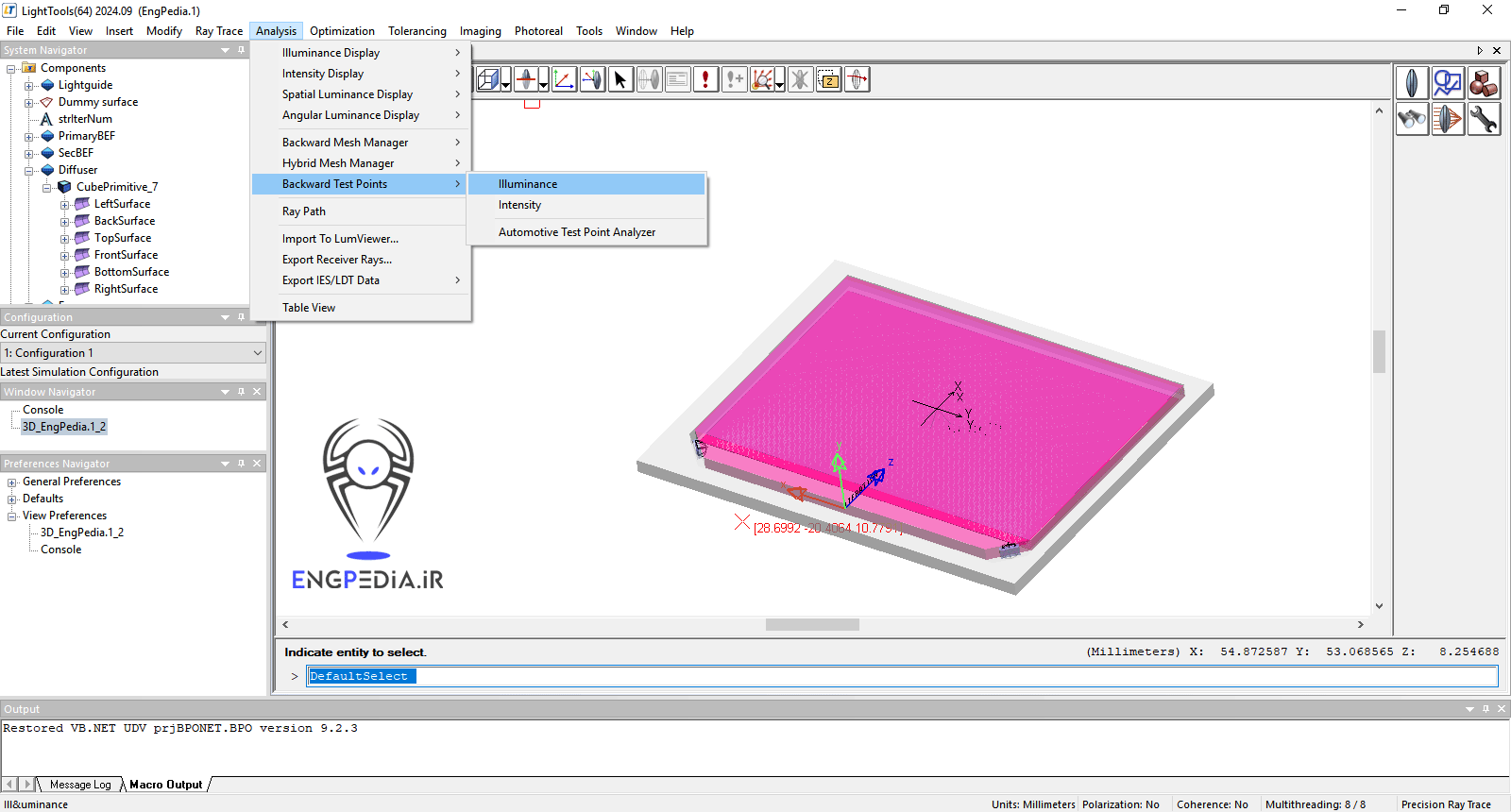
Task: Close the Preferences Navigator panel
Action: 257,464
